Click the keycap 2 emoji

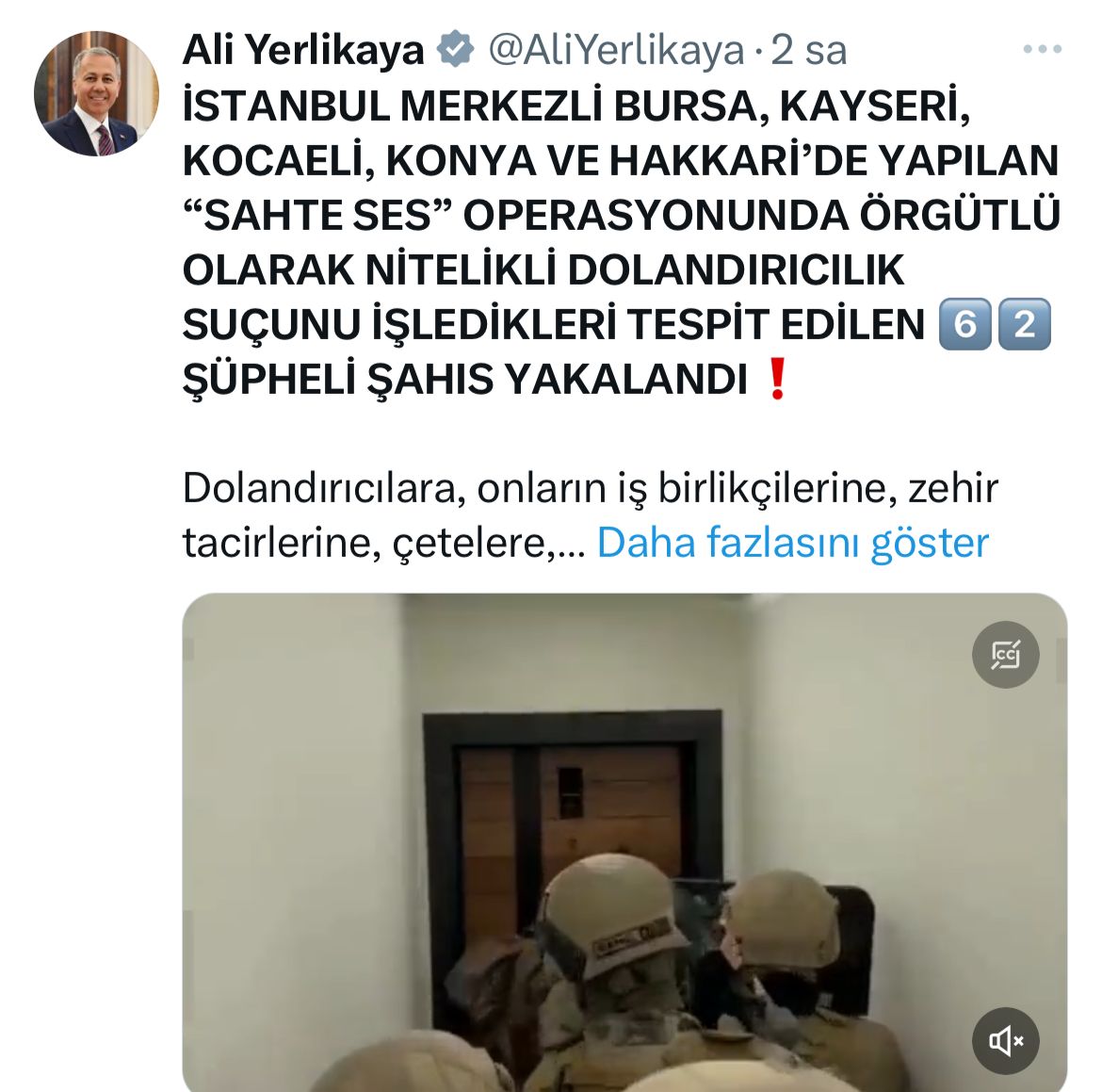pyautogui.click(x=1025, y=324)
